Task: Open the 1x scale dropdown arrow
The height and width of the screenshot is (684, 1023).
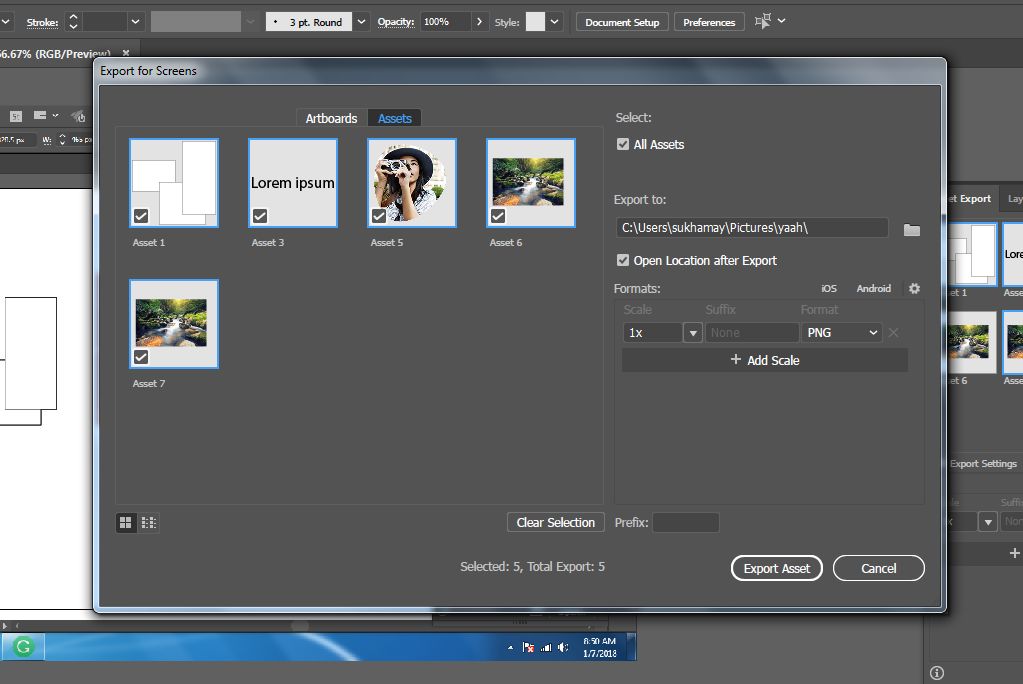Action: tap(693, 333)
